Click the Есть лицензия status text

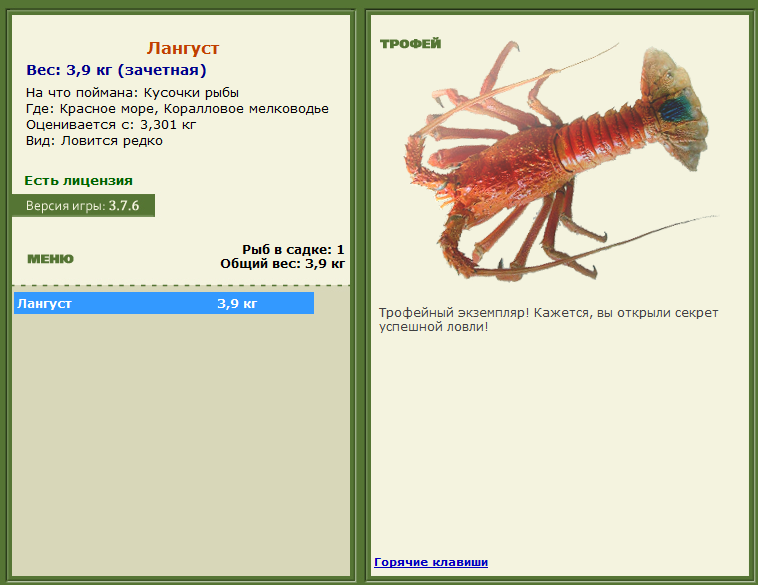(x=78, y=180)
